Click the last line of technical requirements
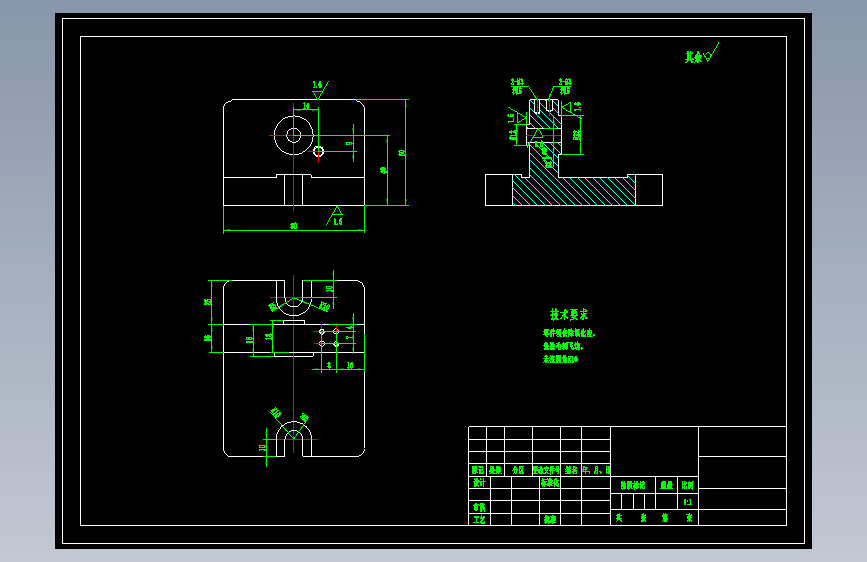 pyautogui.click(x=560, y=359)
